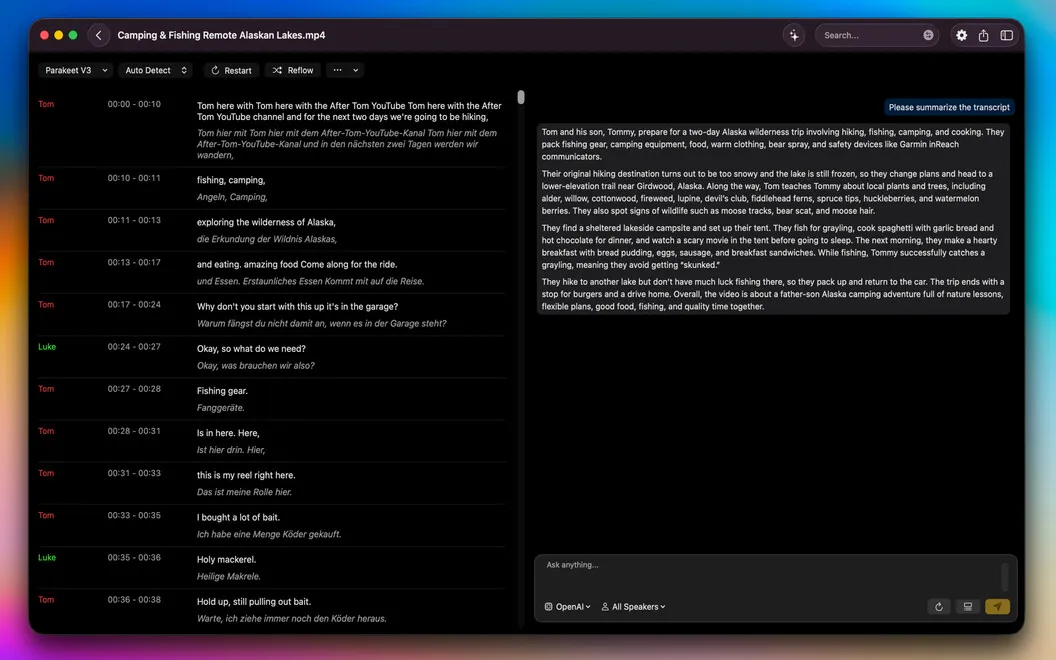The height and width of the screenshot is (660, 1056).
Task: Click the "Holy mackerel." line
Action: [x=226, y=560]
